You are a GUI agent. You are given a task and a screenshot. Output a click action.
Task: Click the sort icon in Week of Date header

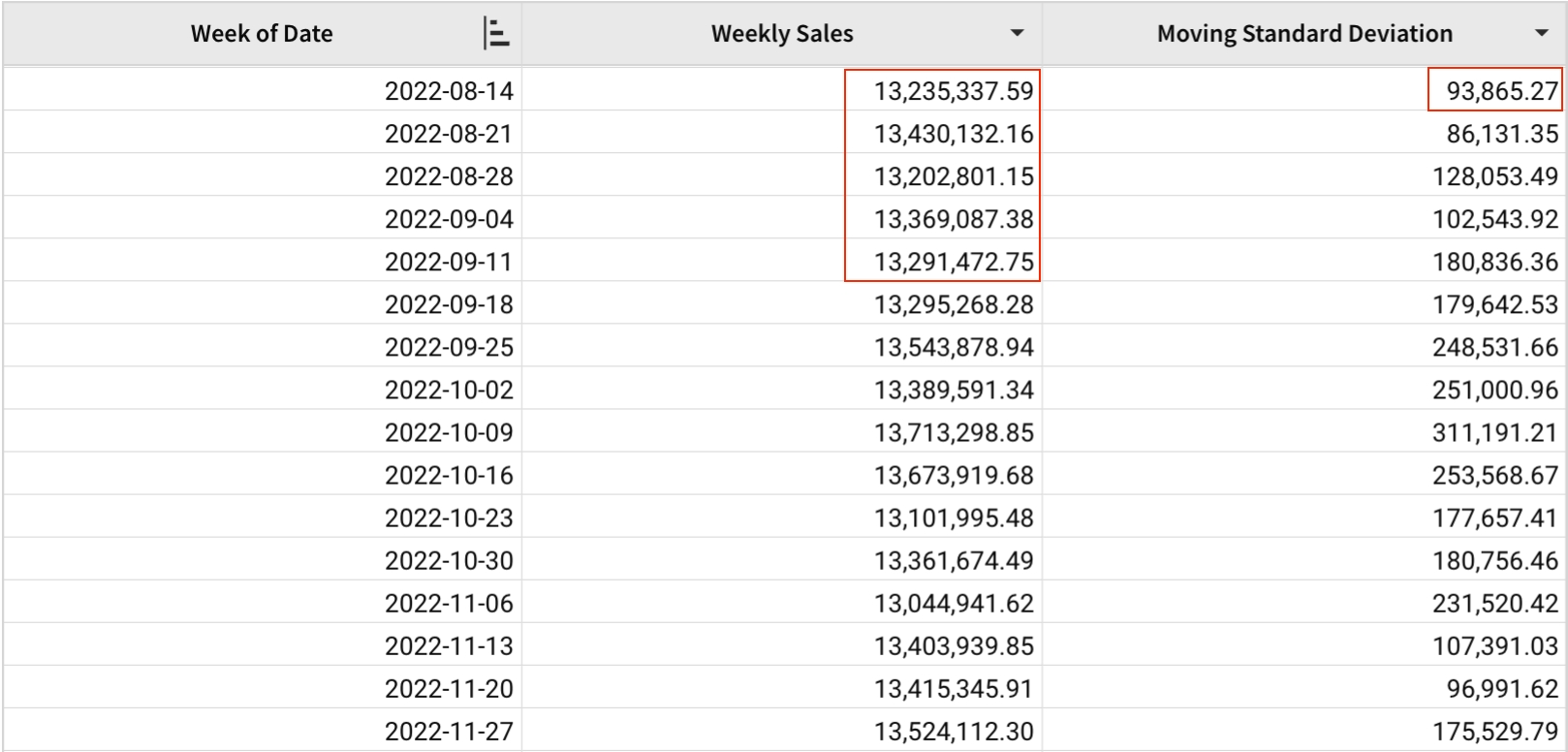click(495, 34)
